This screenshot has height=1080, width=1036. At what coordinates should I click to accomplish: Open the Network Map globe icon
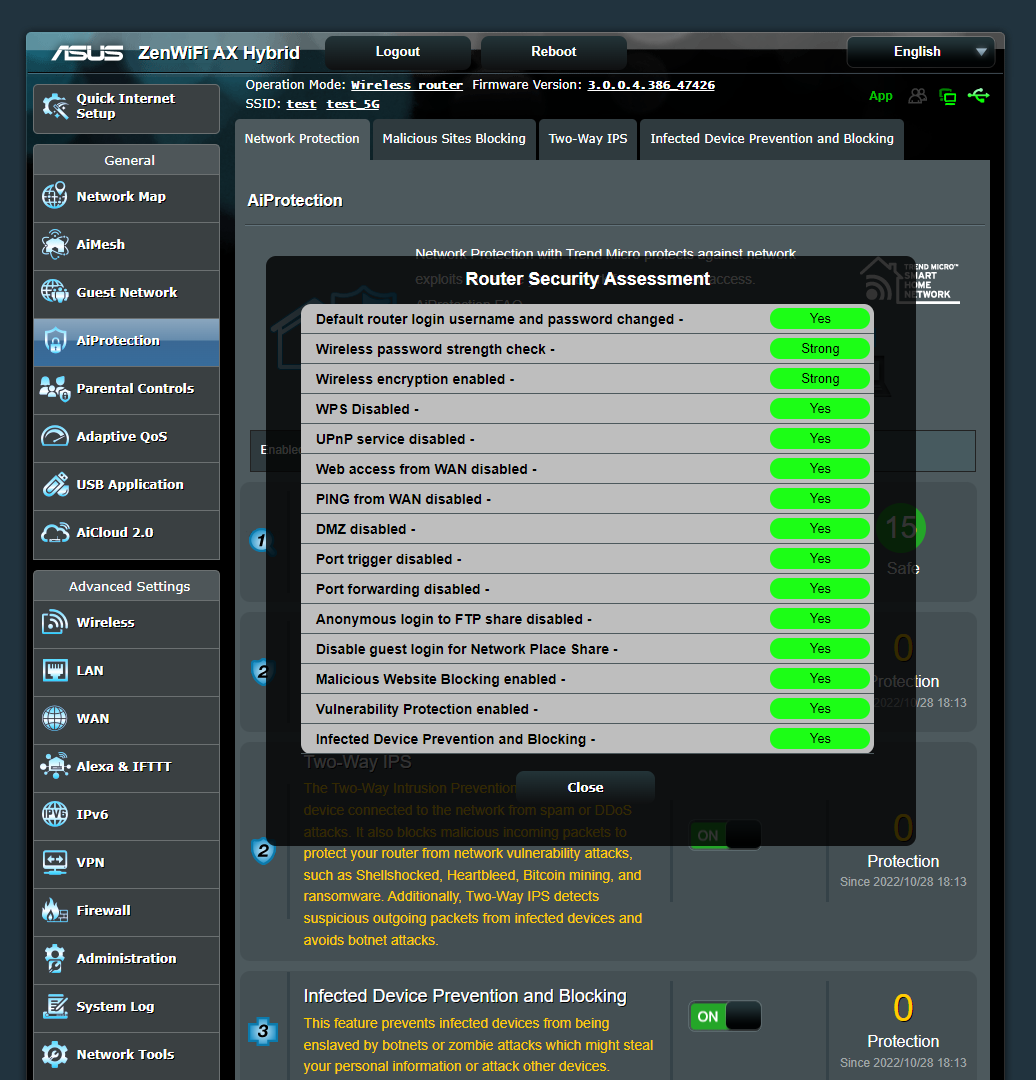[x=53, y=196]
